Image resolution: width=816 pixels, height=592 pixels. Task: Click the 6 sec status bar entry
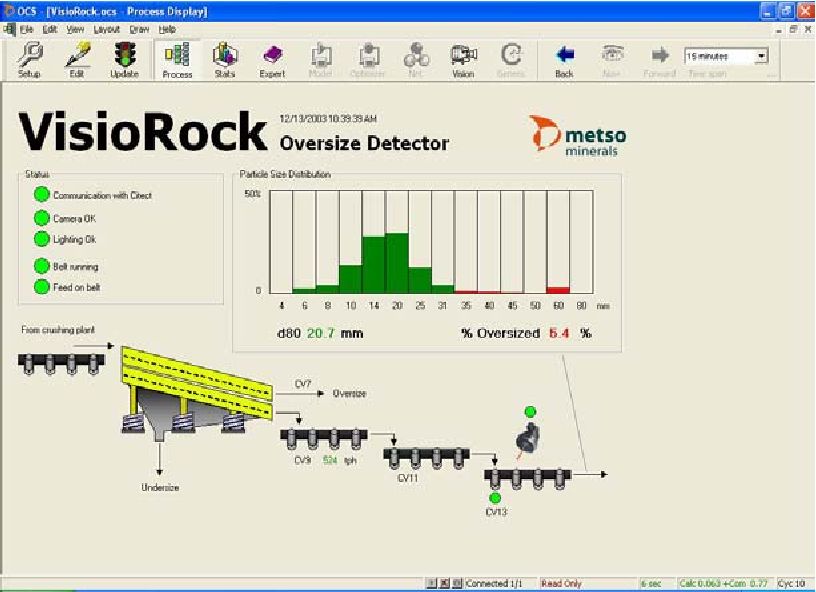click(651, 584)
